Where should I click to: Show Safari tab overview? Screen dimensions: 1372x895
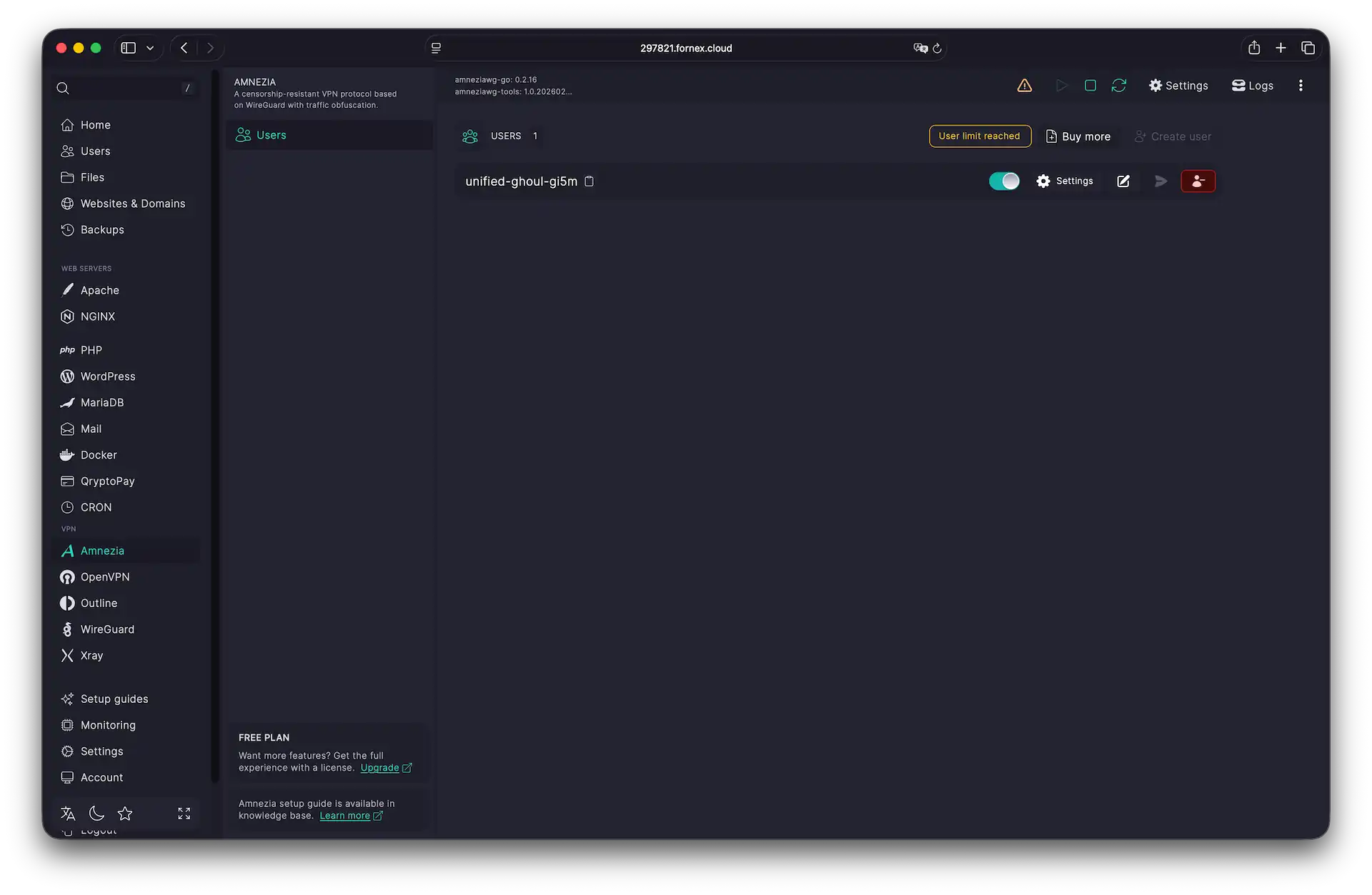click(1308, 48)
